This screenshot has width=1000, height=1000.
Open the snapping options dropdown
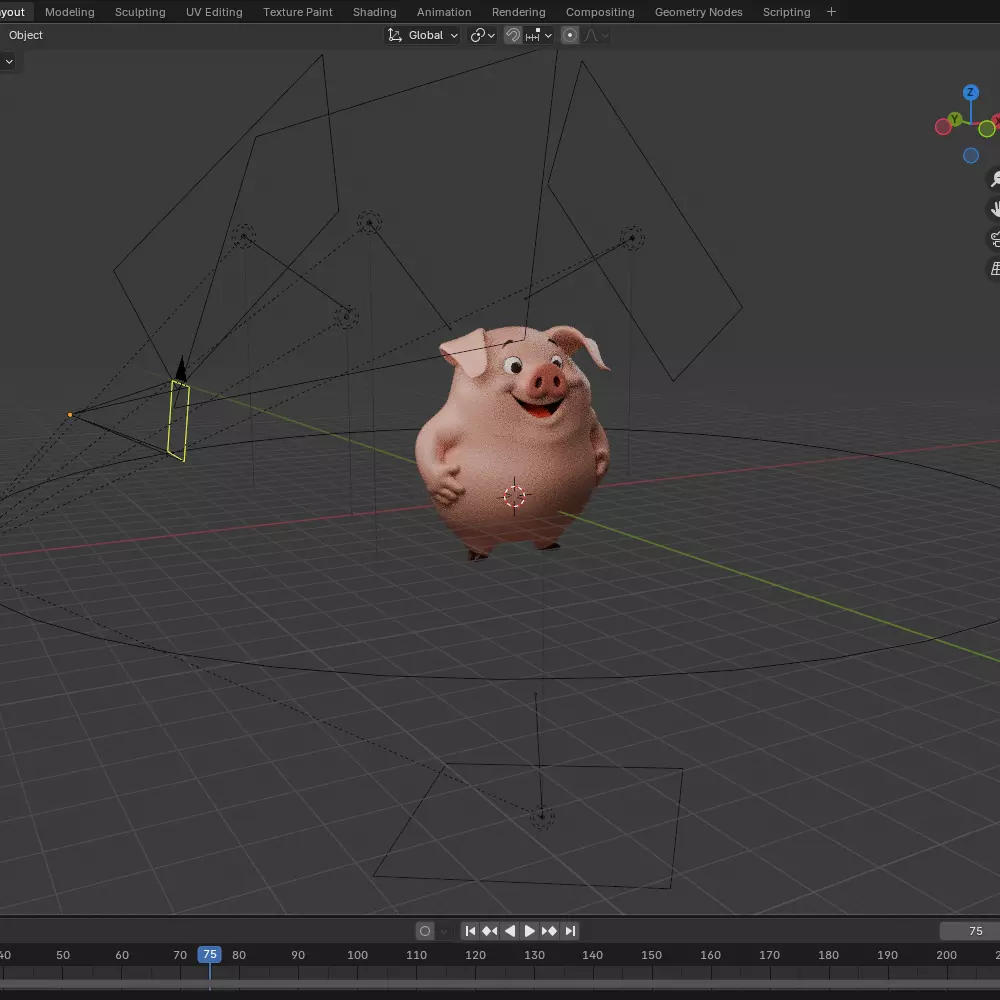coord(539,35)
